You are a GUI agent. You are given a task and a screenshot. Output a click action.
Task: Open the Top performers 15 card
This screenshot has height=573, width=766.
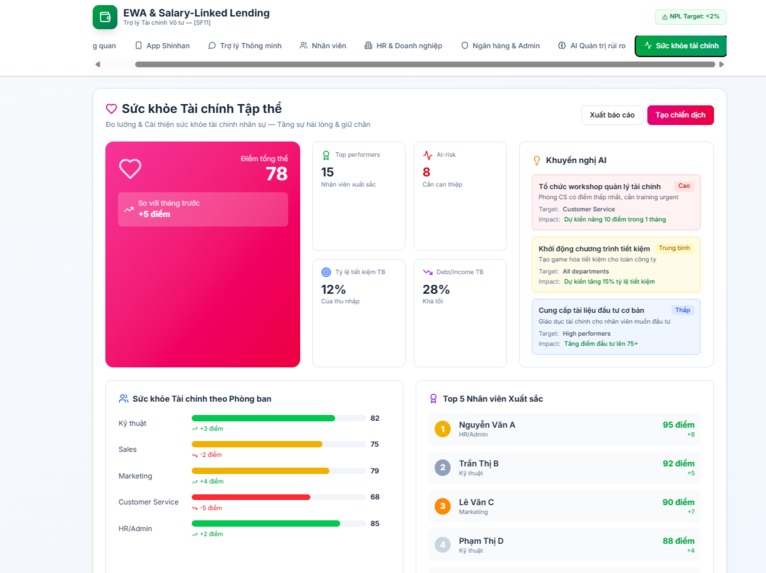pos(359,196)
